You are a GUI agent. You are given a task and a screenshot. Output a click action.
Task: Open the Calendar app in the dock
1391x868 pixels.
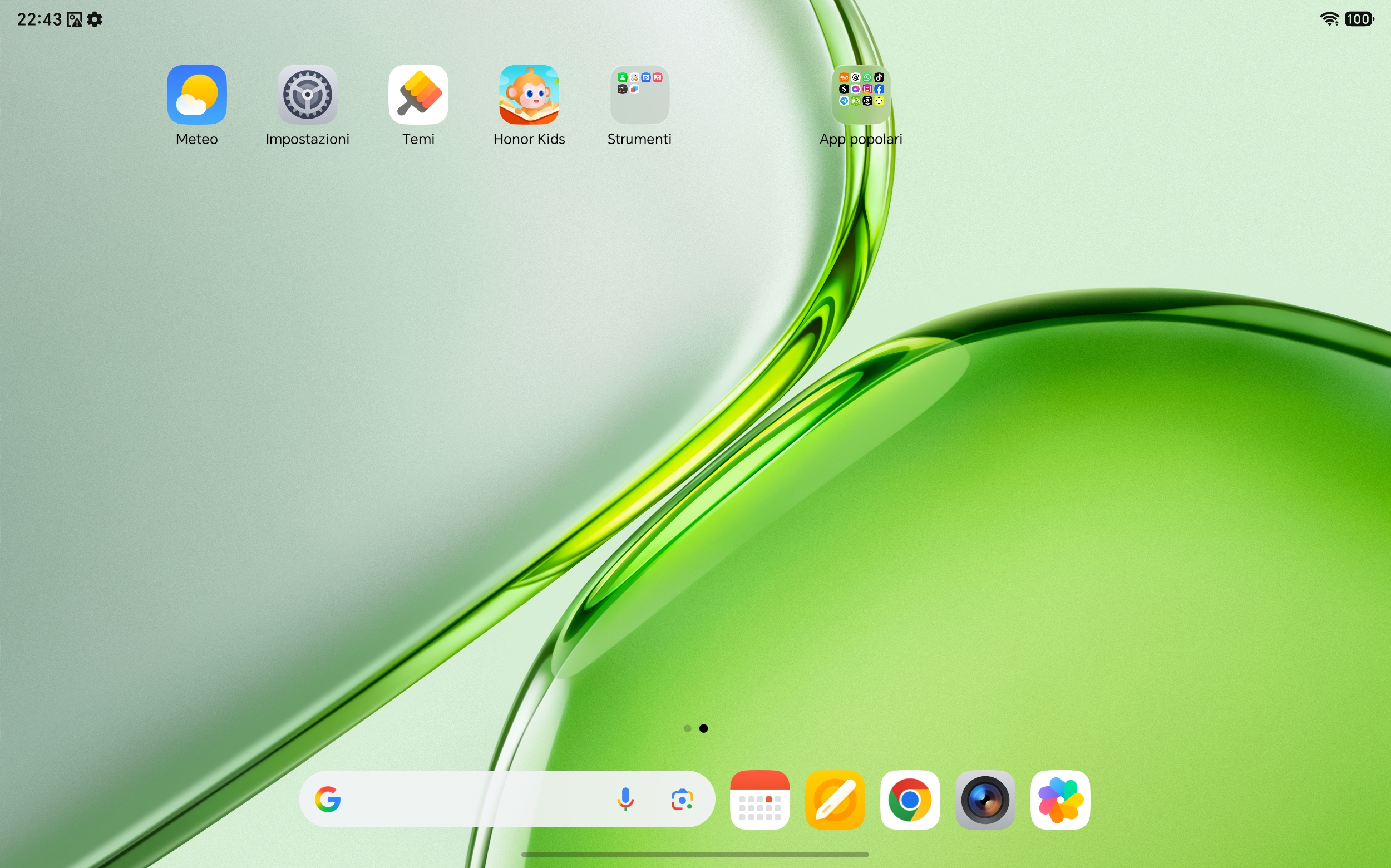(759, 800)
